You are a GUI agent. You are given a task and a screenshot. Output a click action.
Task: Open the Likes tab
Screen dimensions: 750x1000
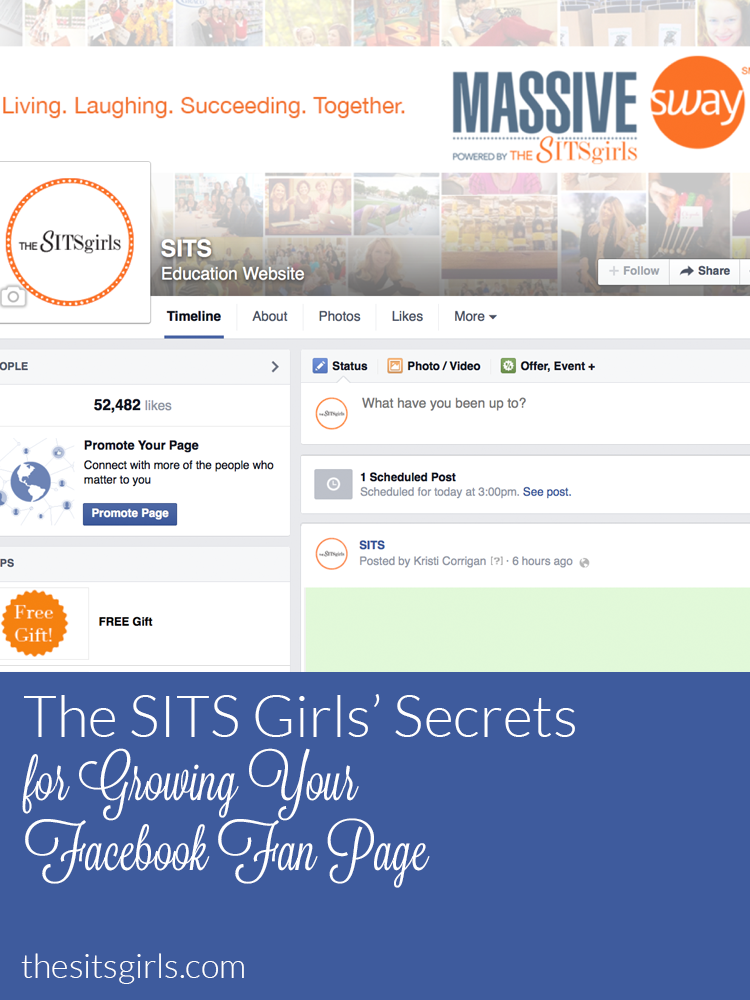[407, 316]
